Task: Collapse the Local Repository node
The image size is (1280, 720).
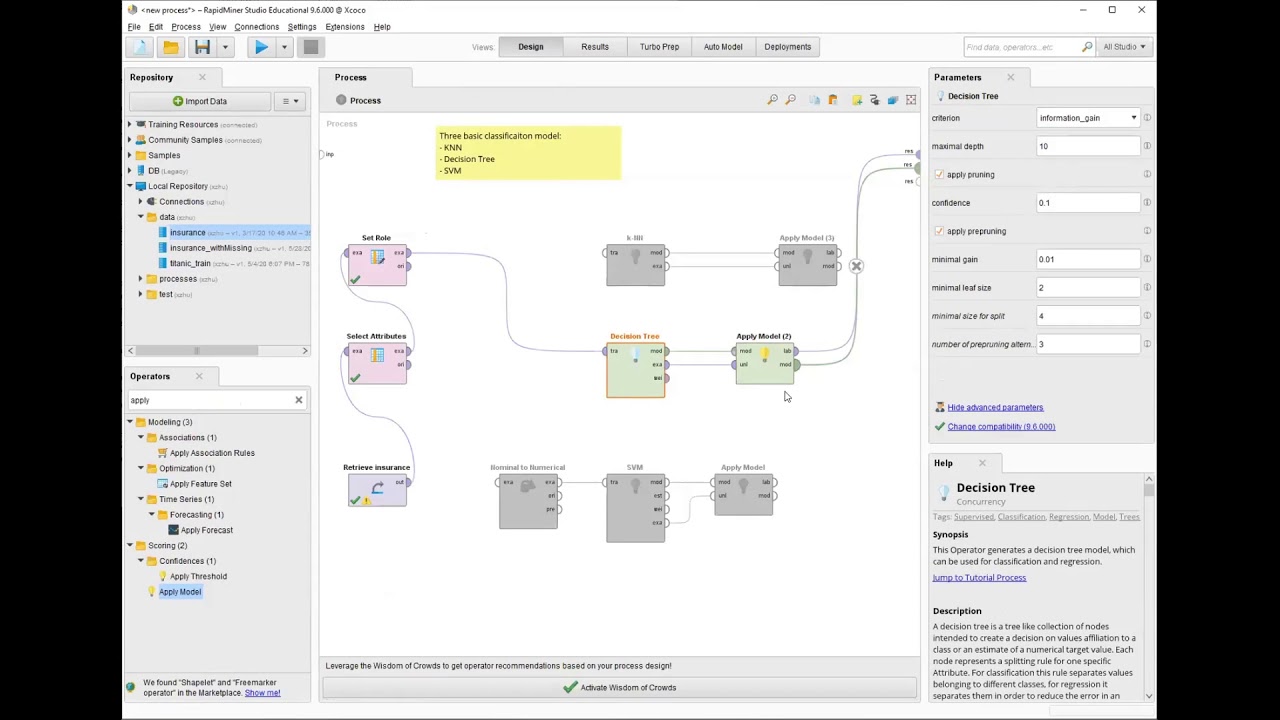Action: click(129, 186)
